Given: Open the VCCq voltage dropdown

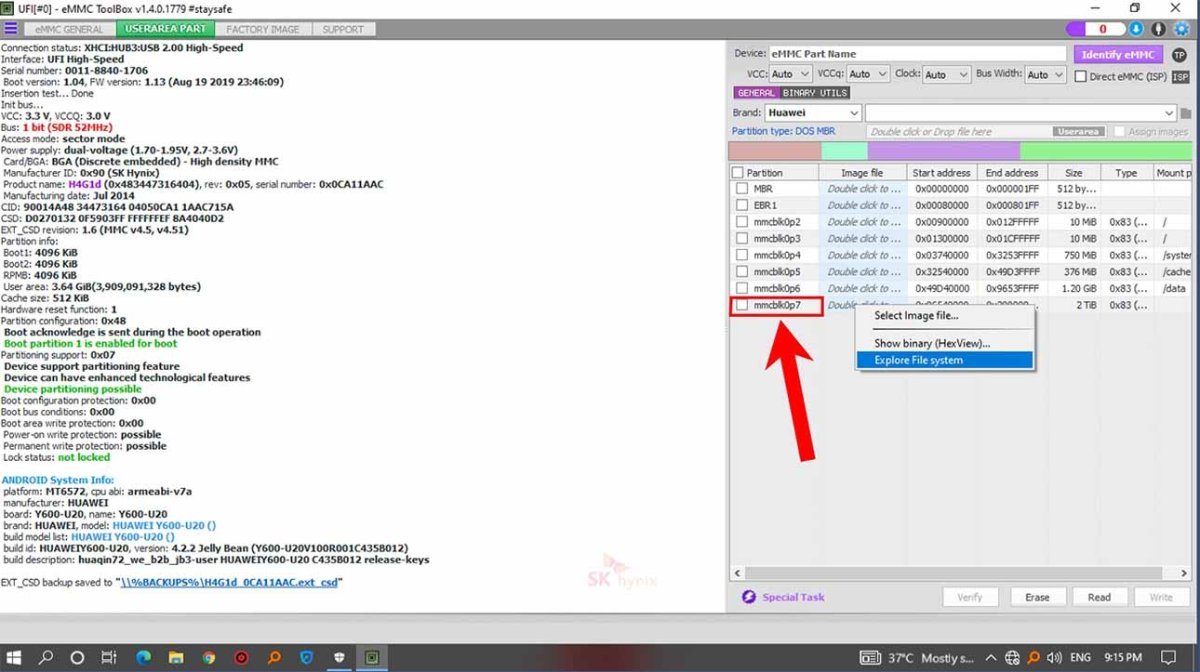Looking at the screenshot, I should click(x=868, y=74).
